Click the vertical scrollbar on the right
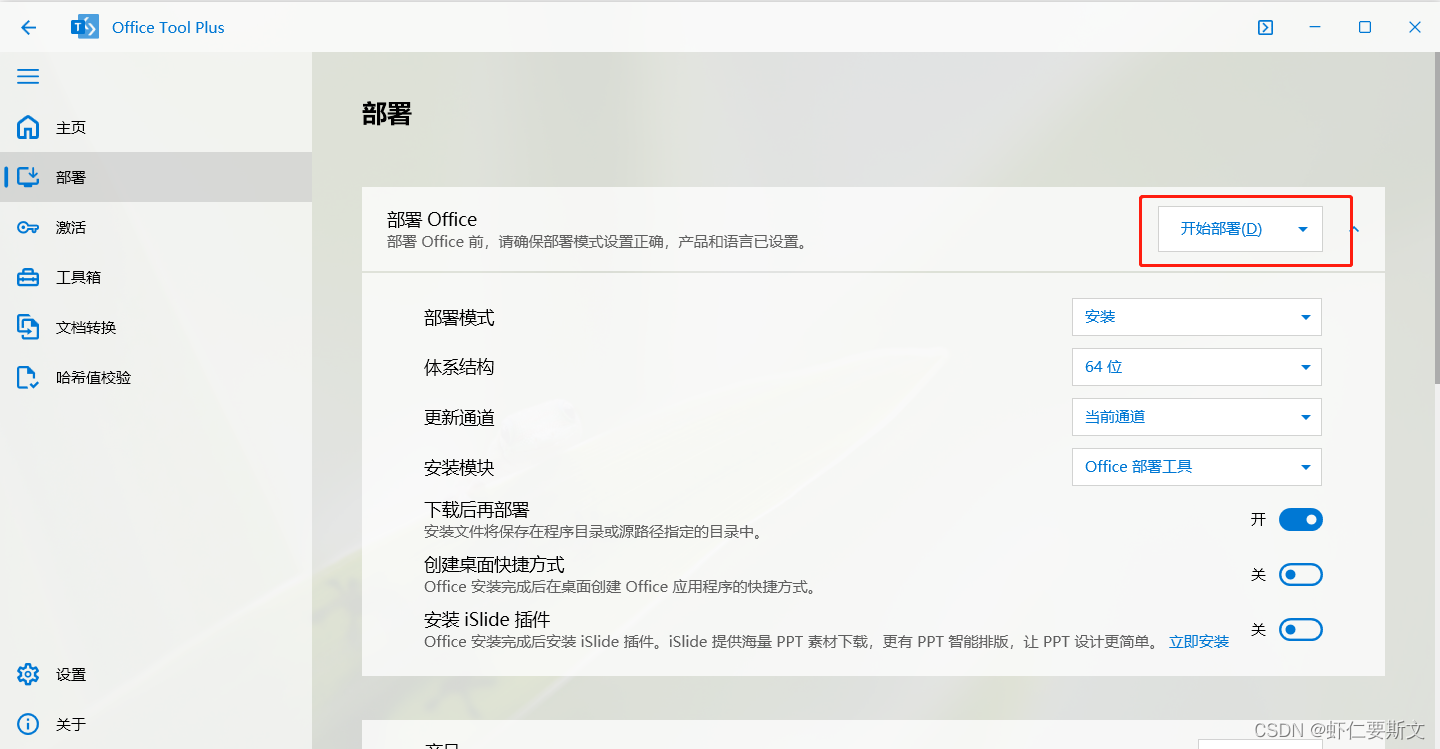 1435,216
